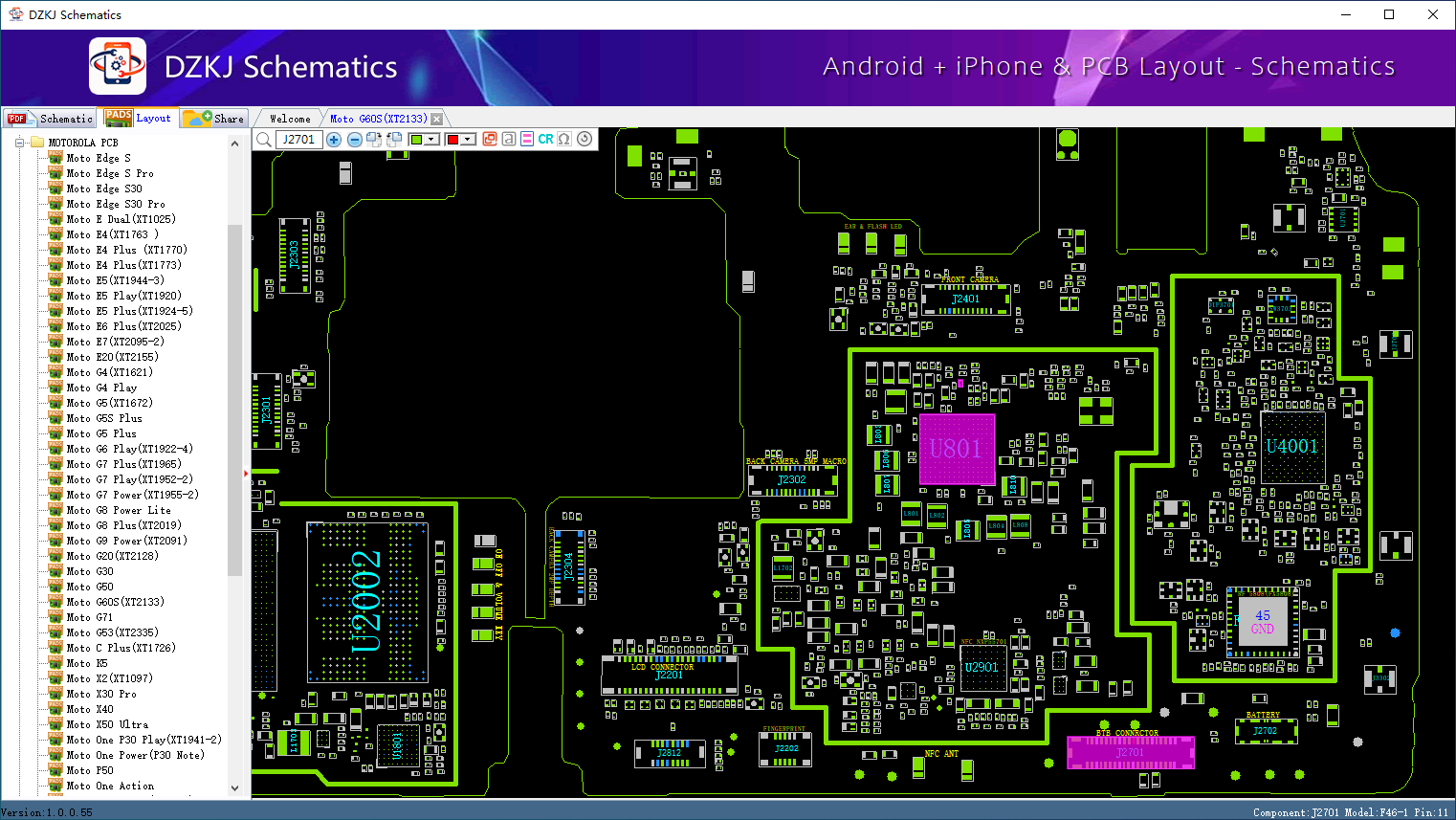Click the circular arrow refresh icon
Viewport: 1456px width, 820px height.
585,140
